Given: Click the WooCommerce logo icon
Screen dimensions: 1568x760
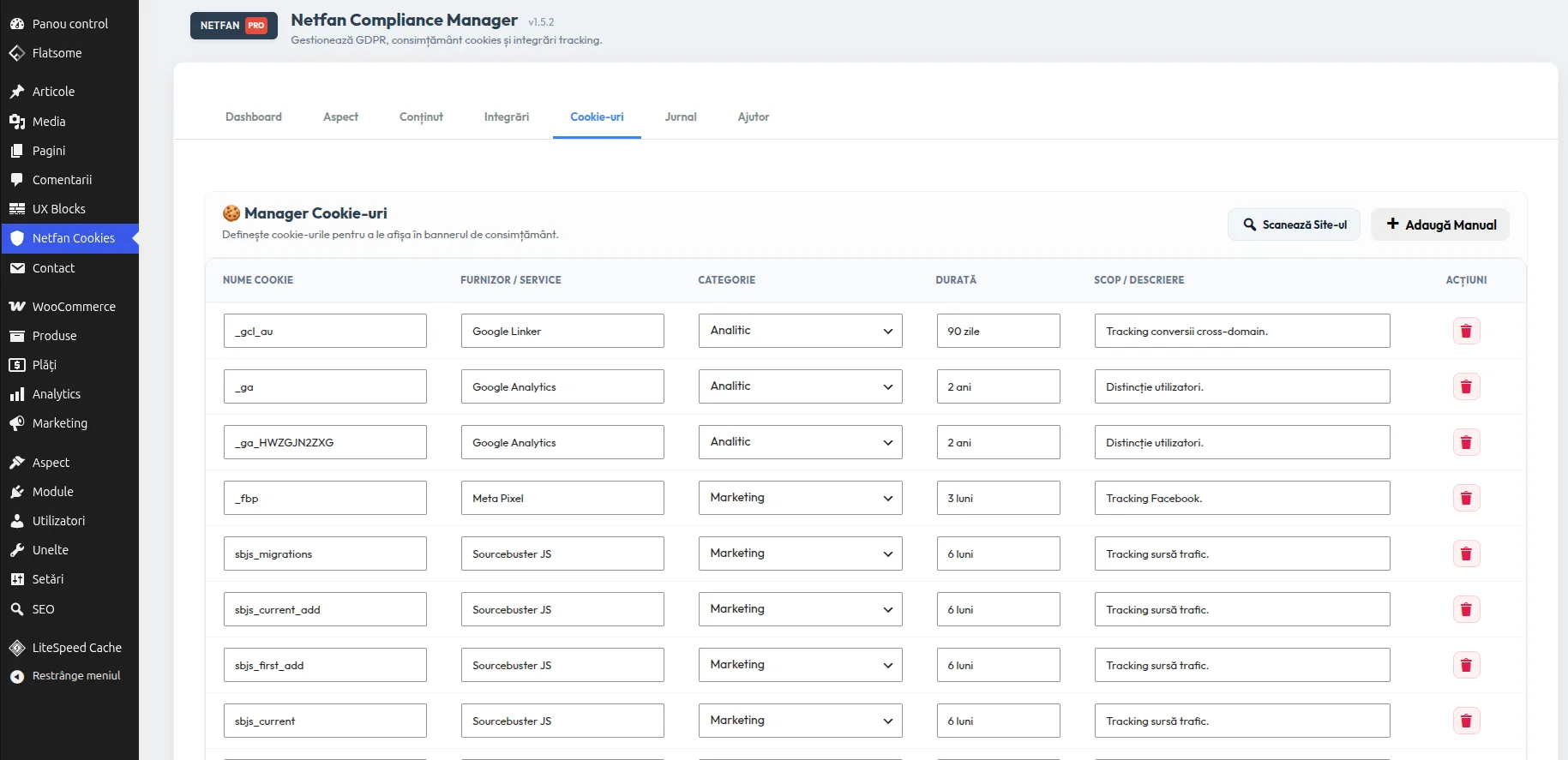Looking at the screenshot, I should pos(17,307).
